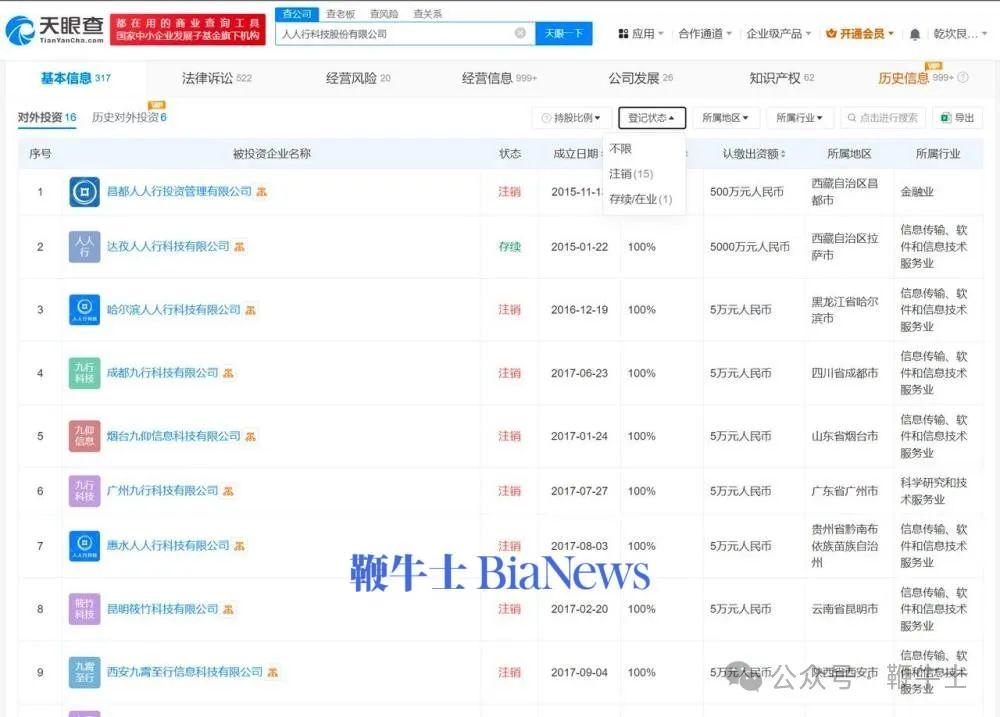
Task: Open 惠水人人行科技有限公司 link
Action: pyautogui.click(x=168, y=545)
